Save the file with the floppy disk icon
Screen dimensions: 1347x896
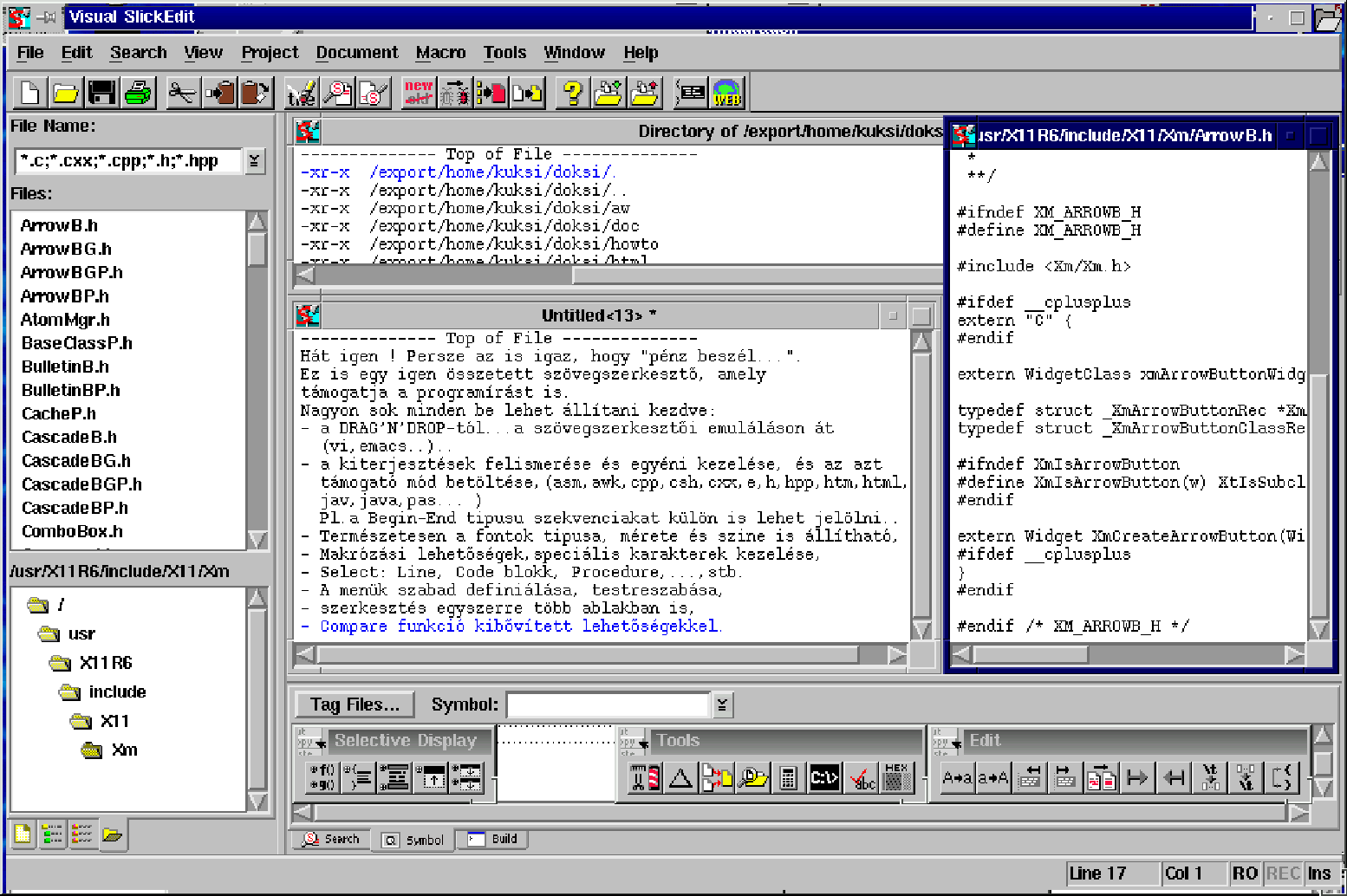[x=101, y=92]
